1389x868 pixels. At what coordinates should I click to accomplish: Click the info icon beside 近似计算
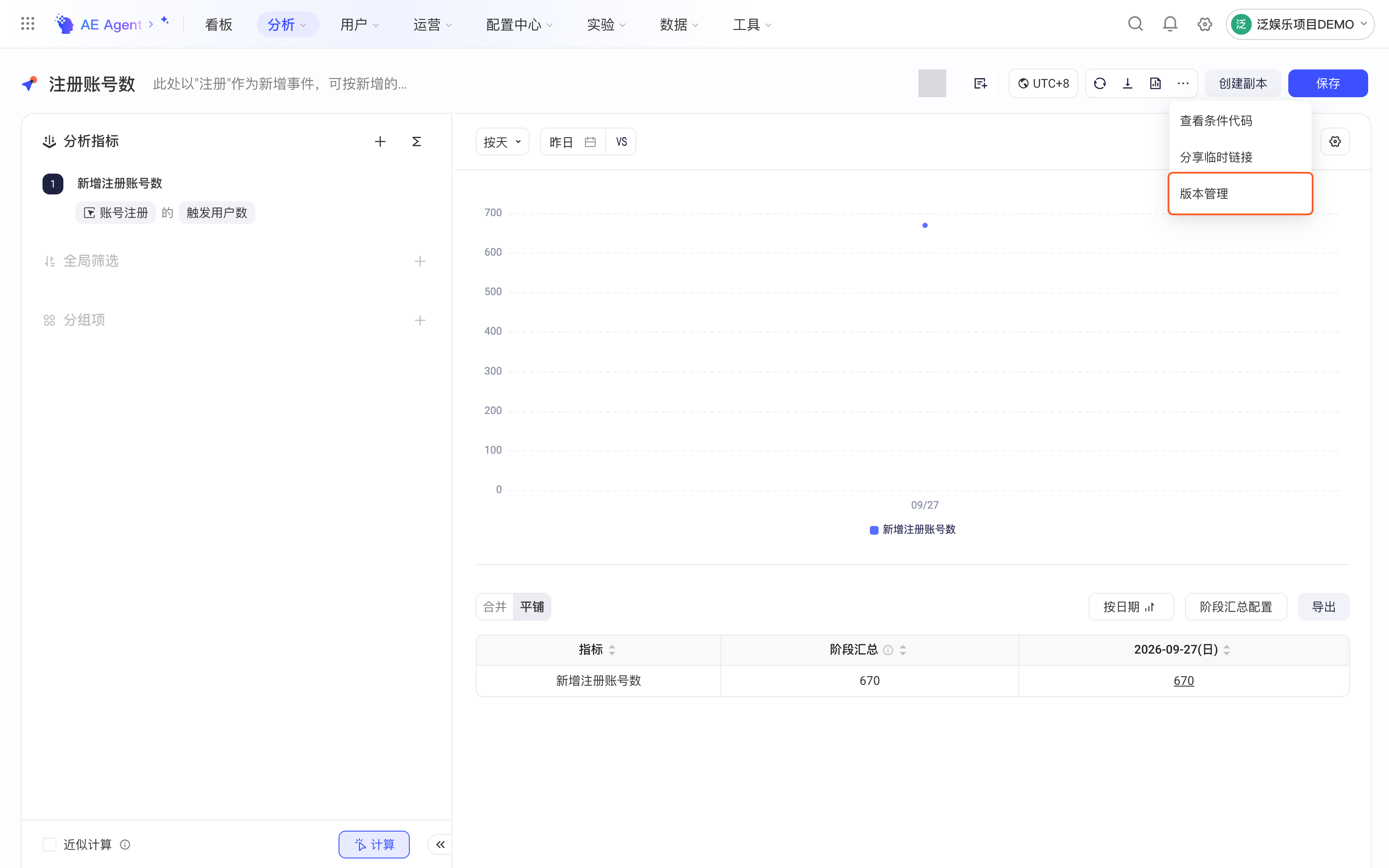coord(125,845)
